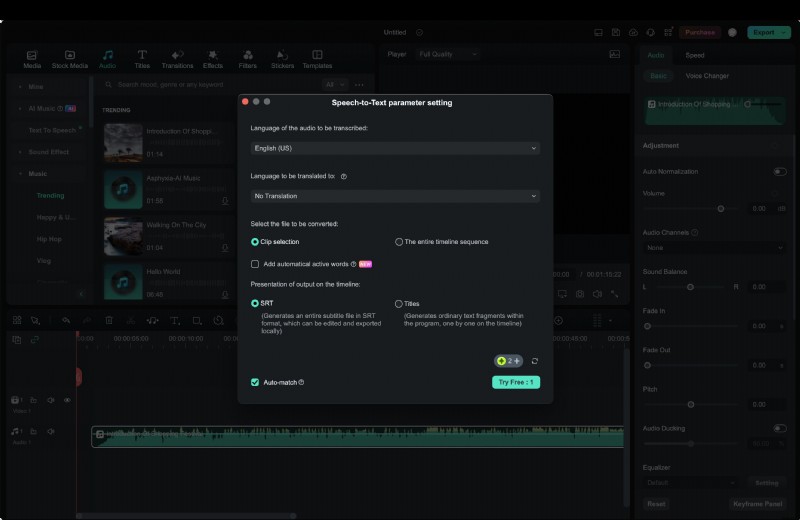800x520 pixels.
Task: Open the Voice Changer tab
Action: pyautogui.click(x=707, y=76)
